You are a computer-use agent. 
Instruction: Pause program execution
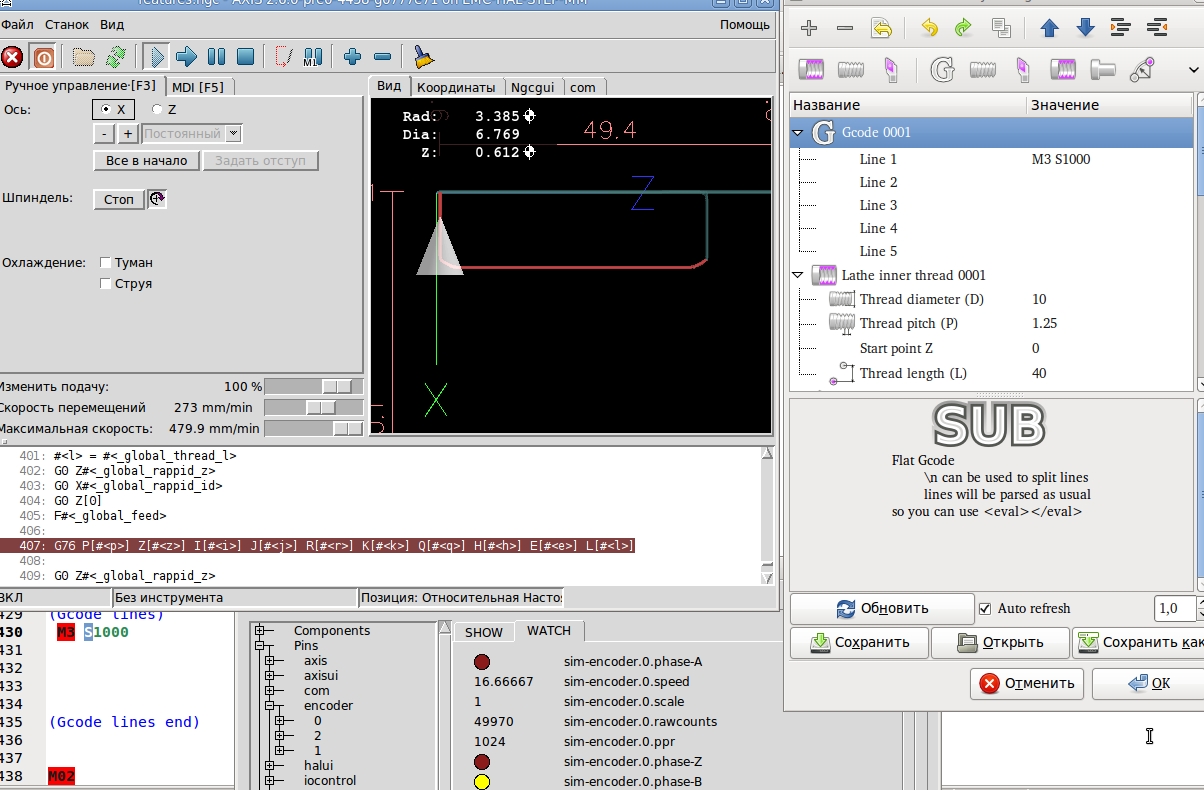(x=216, y=57)
